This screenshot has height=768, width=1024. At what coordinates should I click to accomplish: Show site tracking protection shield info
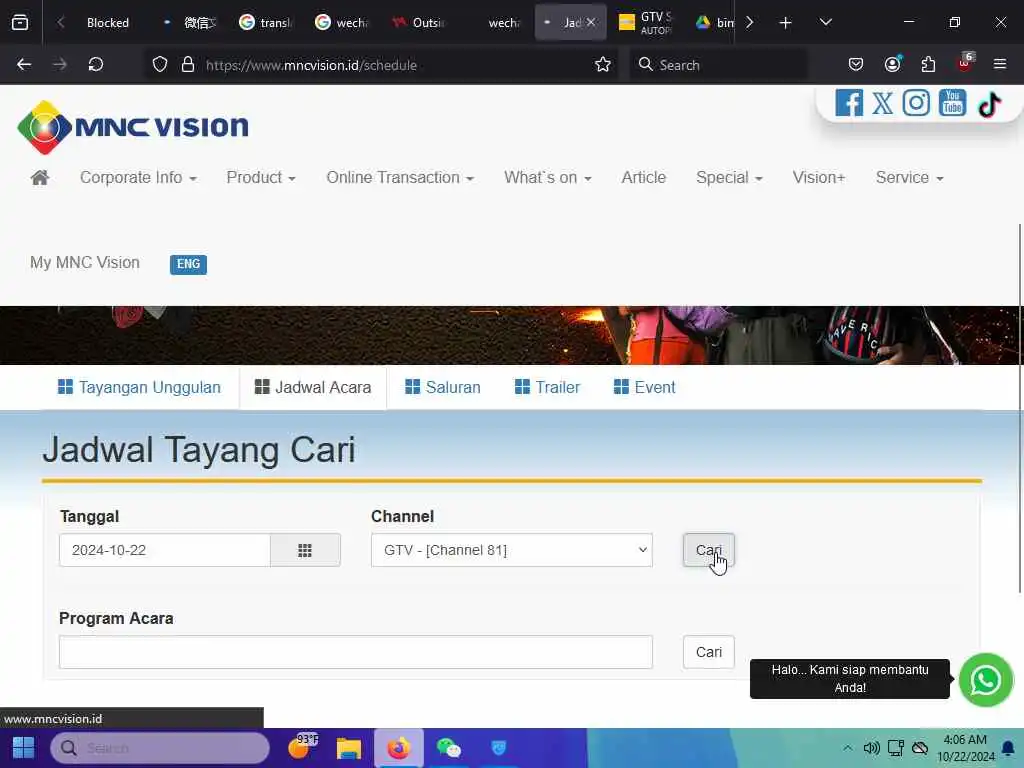point(160,65)
